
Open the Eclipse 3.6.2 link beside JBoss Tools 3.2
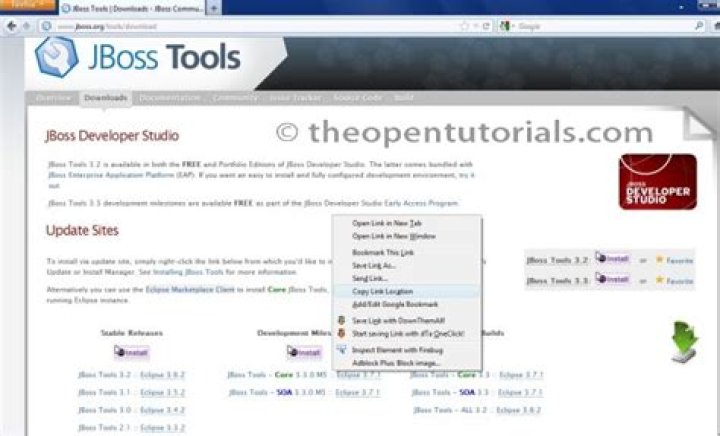click(x=163, y=375)
